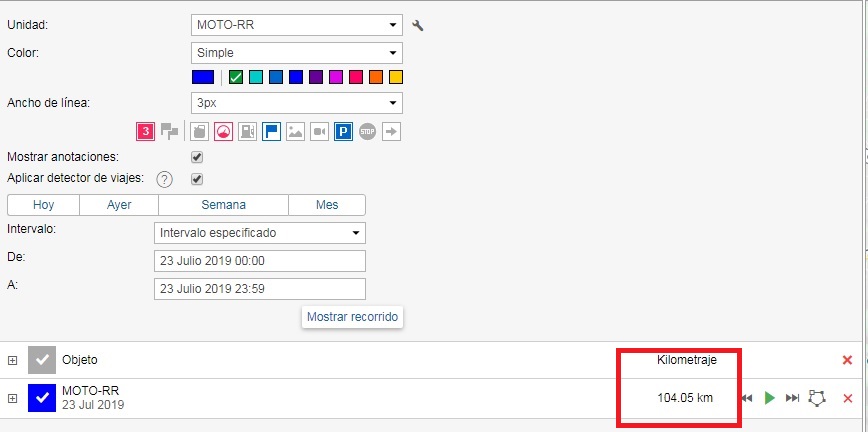Image resolution: width=868 pixels, height=432 pixels.
Task: Toggle the video camera marker icon
Action: [319, 131]
